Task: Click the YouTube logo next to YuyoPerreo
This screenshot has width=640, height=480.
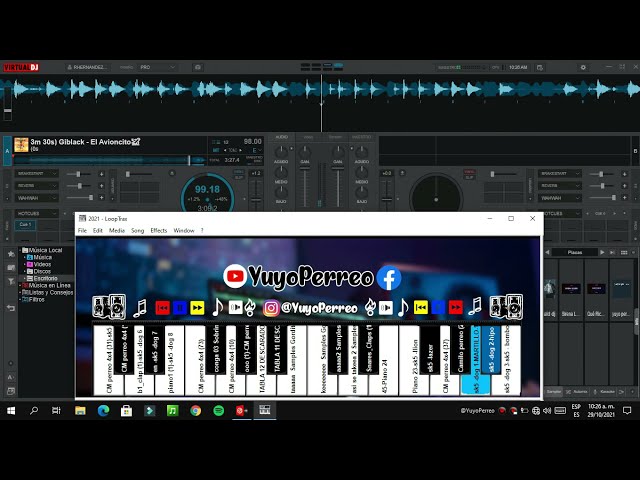Action: pos(235,276)
